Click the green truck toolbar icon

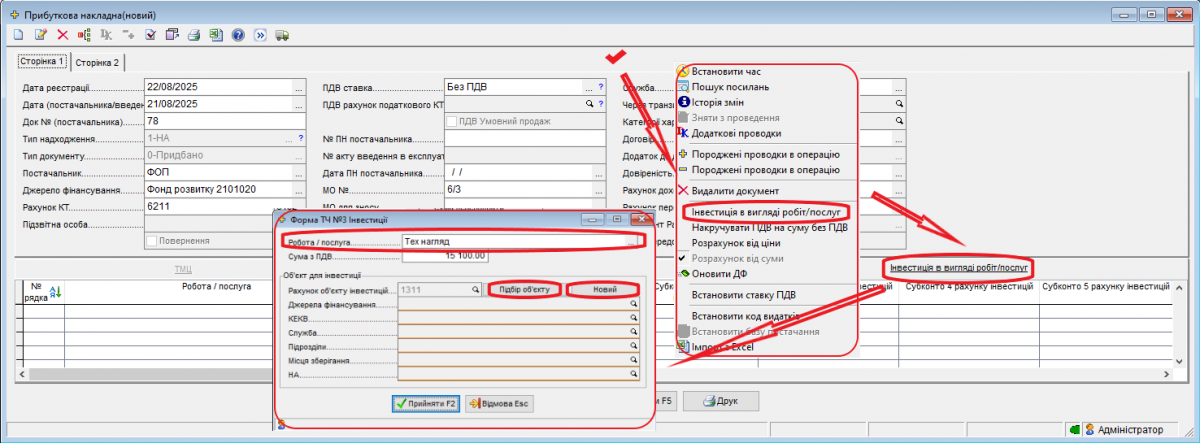pos(282,35)
